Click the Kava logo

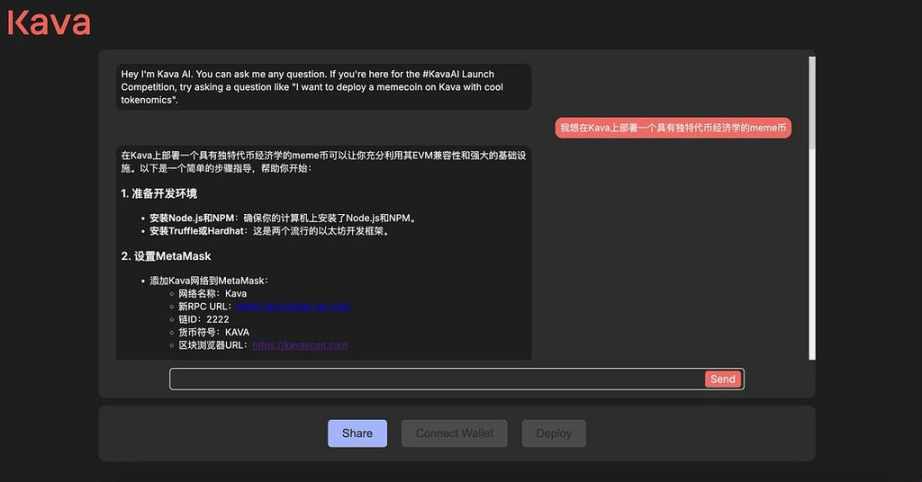(x=49, y=23)
